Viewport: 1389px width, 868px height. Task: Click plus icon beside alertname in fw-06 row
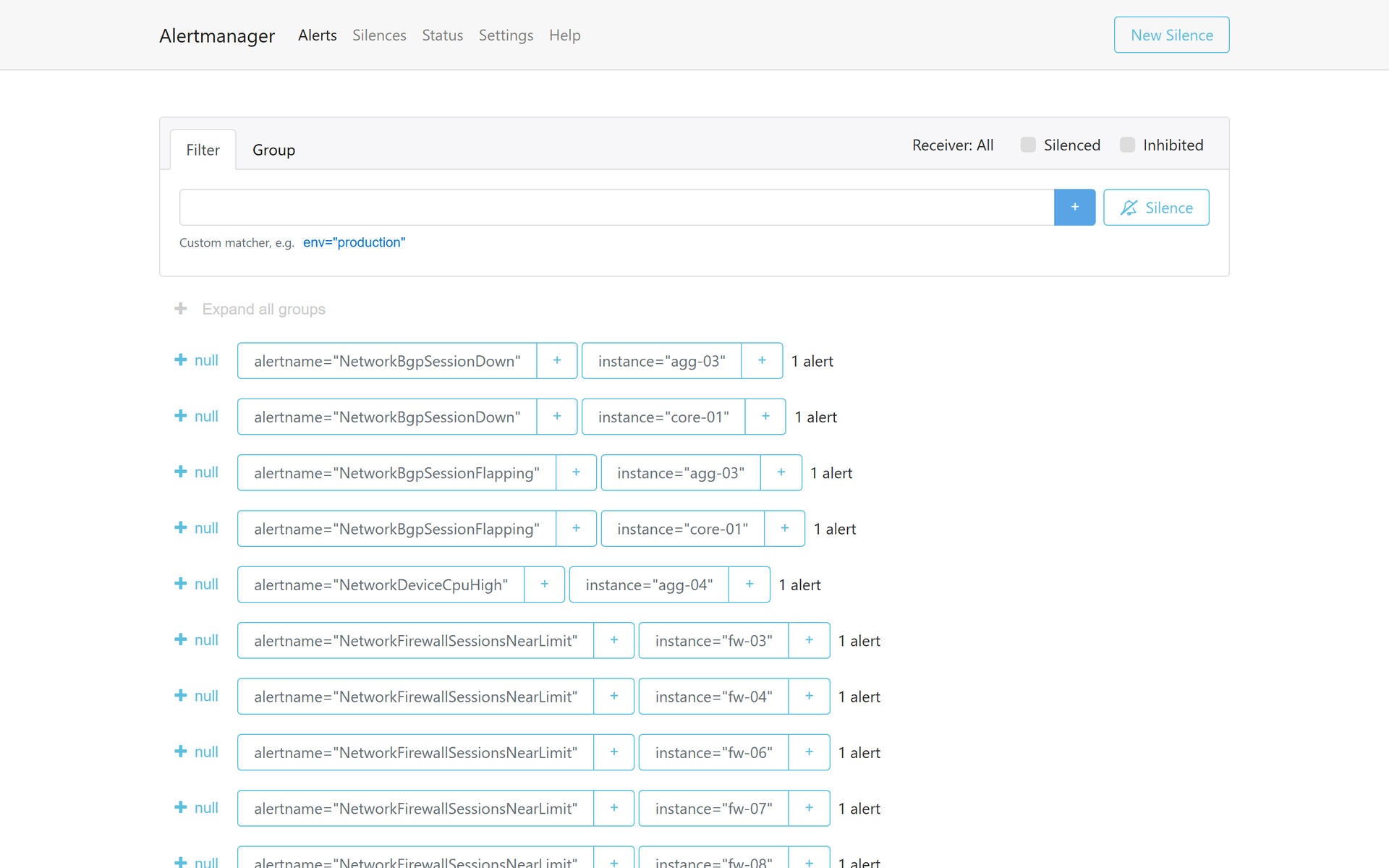point(613,752)
